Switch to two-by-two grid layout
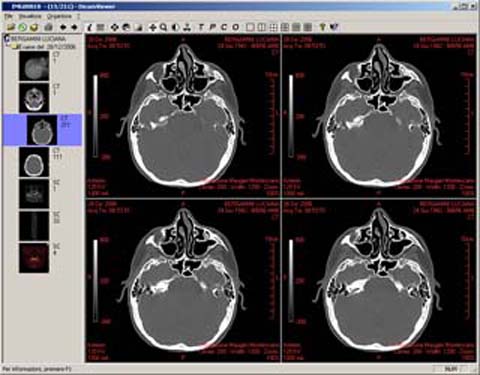The height and width of the screenshot is (375, 480). click(273, 27)
